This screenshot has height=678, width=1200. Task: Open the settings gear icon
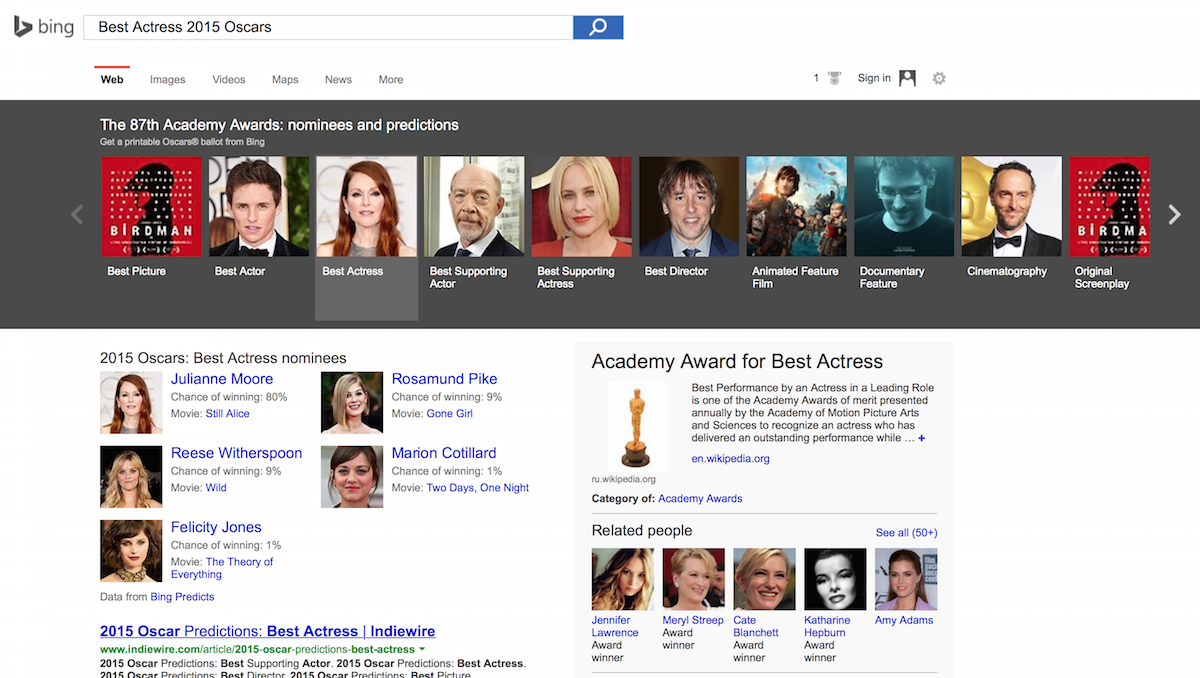[x=939, y=78]
